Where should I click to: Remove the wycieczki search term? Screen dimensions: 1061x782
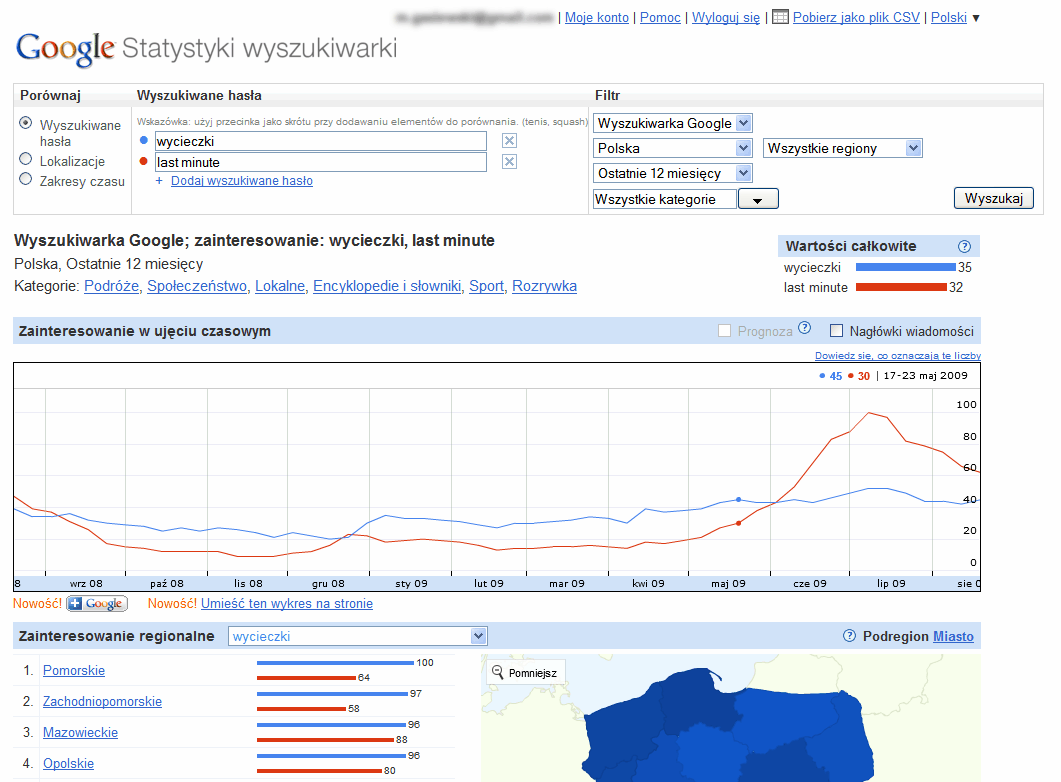[x=510, y=141]
